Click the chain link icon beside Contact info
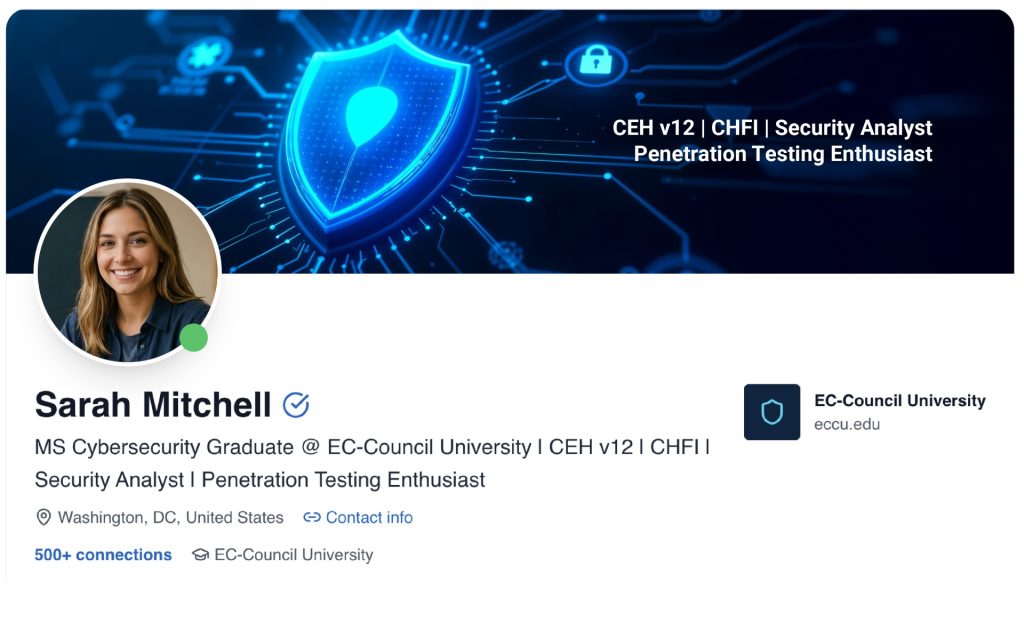Image resolution: width=1024 pixels, height=639 pixels. pyautogui.click(x=312, y=518)
